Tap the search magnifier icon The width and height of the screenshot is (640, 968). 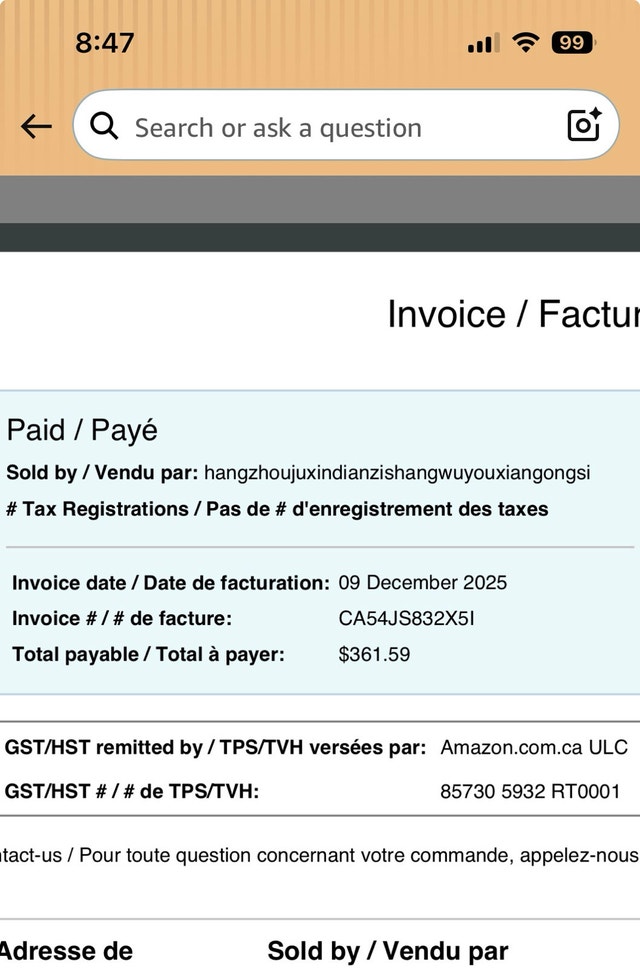[104, 126]
